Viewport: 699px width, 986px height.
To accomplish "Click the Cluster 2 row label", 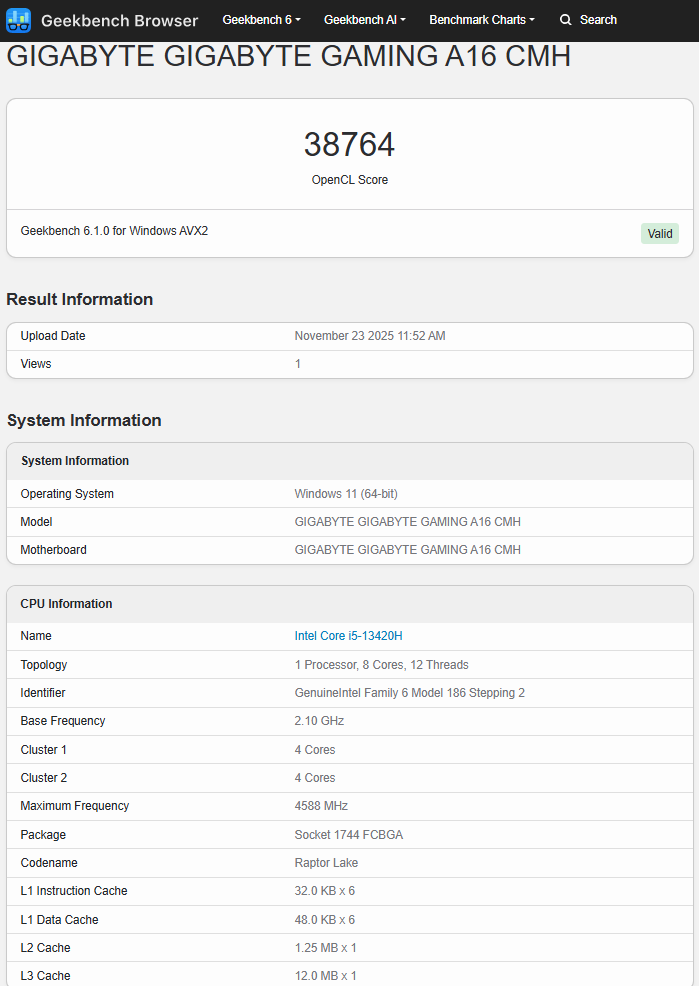I will click(x=43, y=778).
